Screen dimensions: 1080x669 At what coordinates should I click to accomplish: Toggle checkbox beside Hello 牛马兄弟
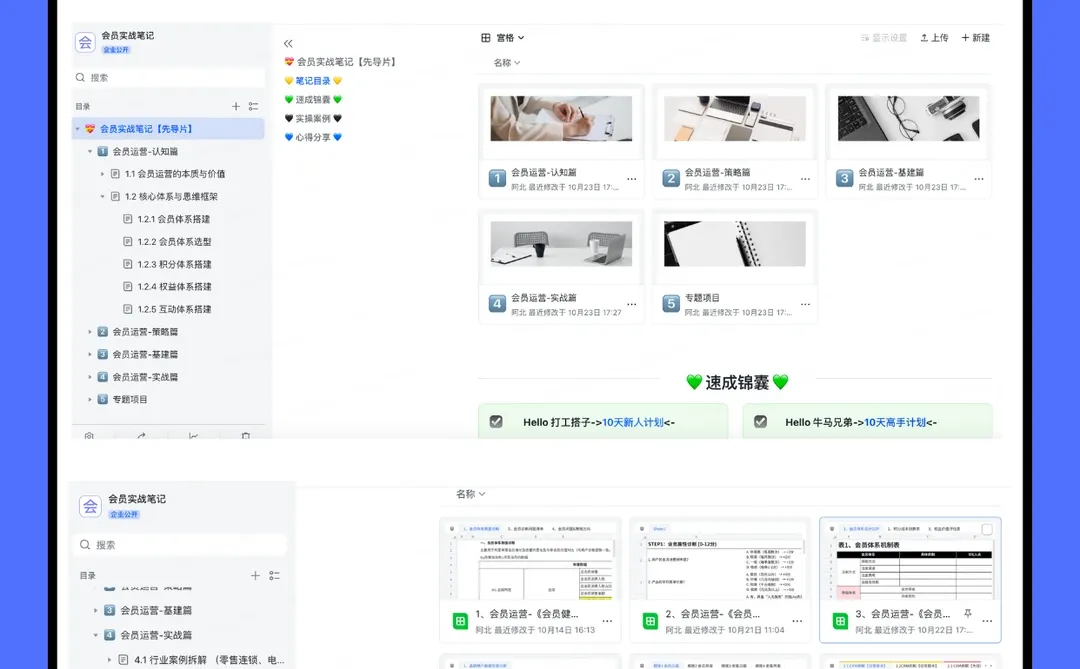point(760,422)
